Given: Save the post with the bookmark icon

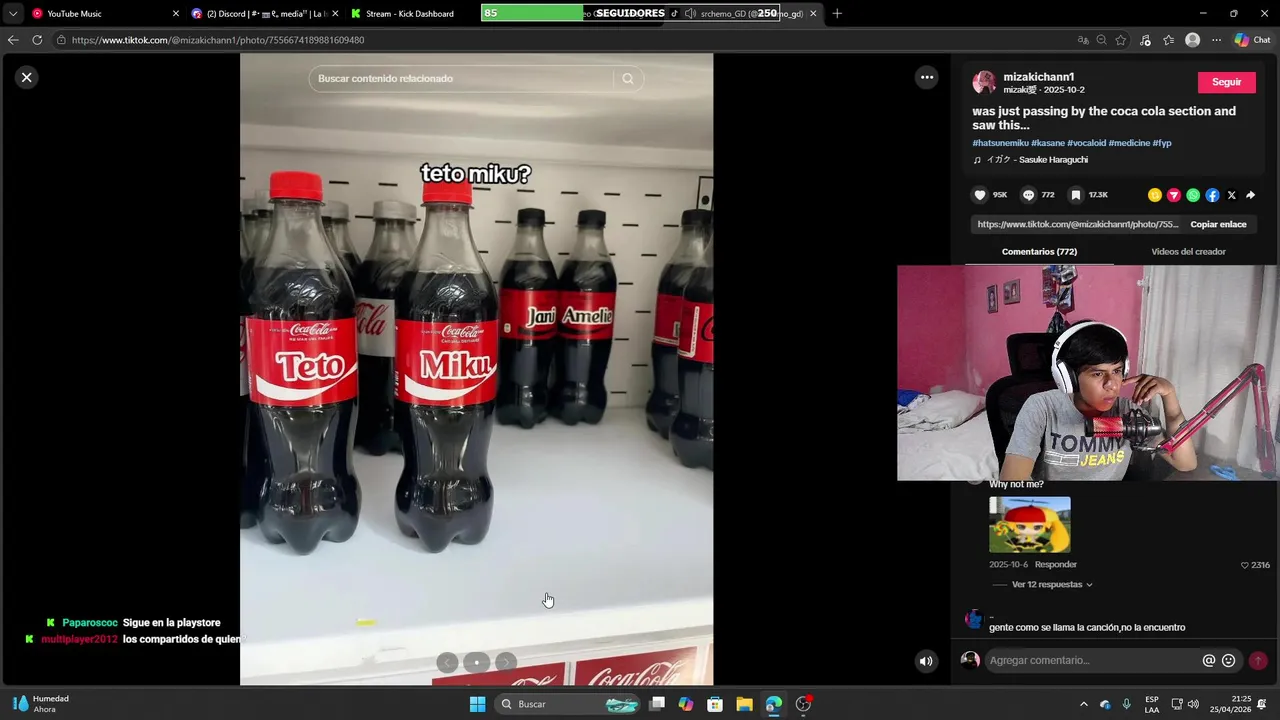Looking at the screenshot, I should point(1076,195).
